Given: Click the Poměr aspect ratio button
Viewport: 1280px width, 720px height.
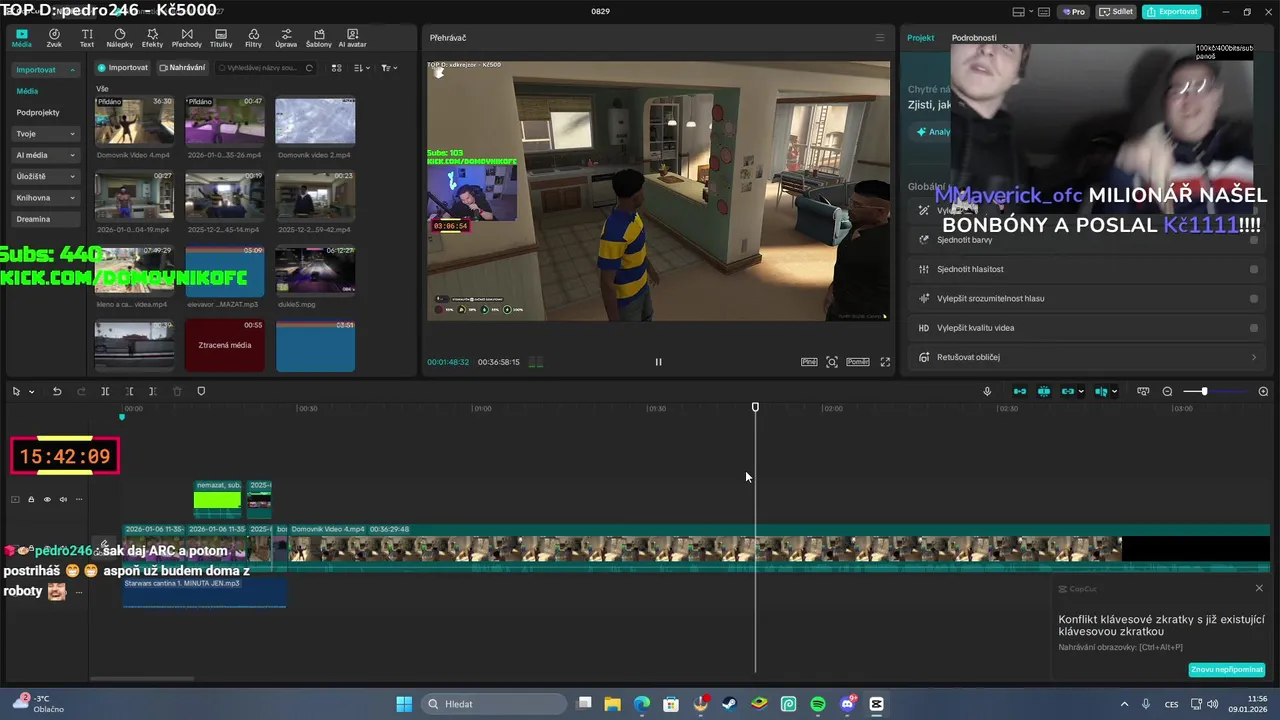Looking at the screenshot, I should [x=858, y=362].
